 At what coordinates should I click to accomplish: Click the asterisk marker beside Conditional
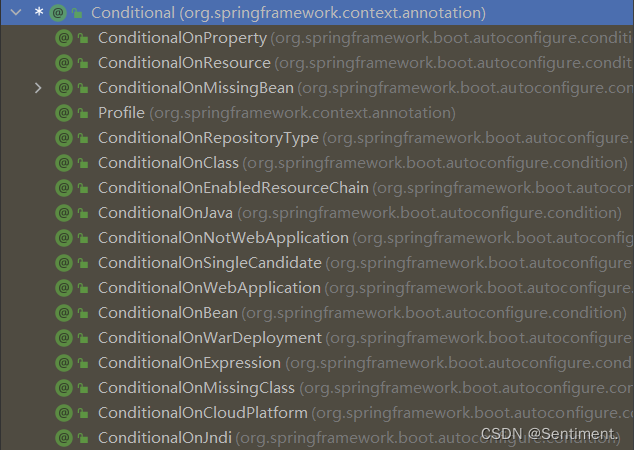39,12
